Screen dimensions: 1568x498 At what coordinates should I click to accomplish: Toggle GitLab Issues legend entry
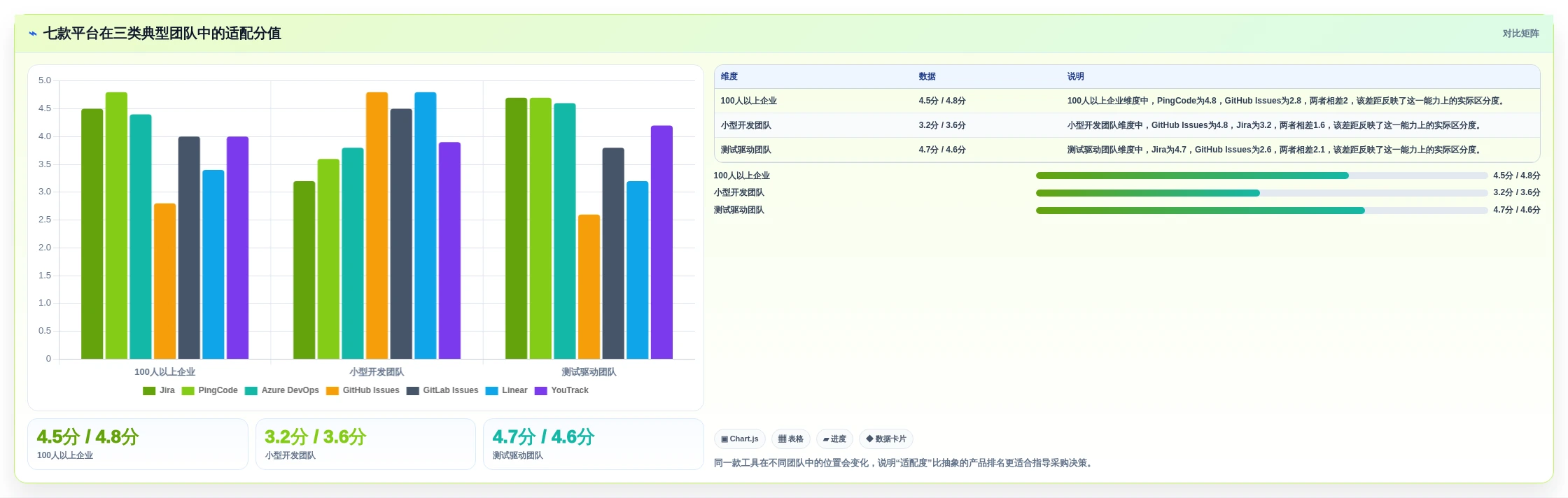(442, 391)
